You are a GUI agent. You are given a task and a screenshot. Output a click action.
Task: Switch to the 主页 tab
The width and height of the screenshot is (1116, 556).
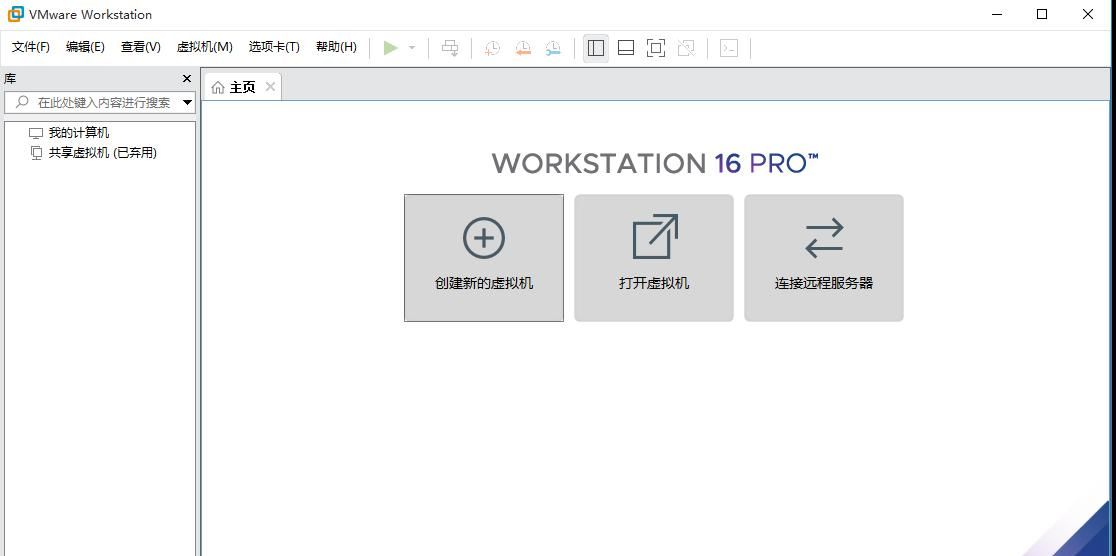[x=242, y=87]
